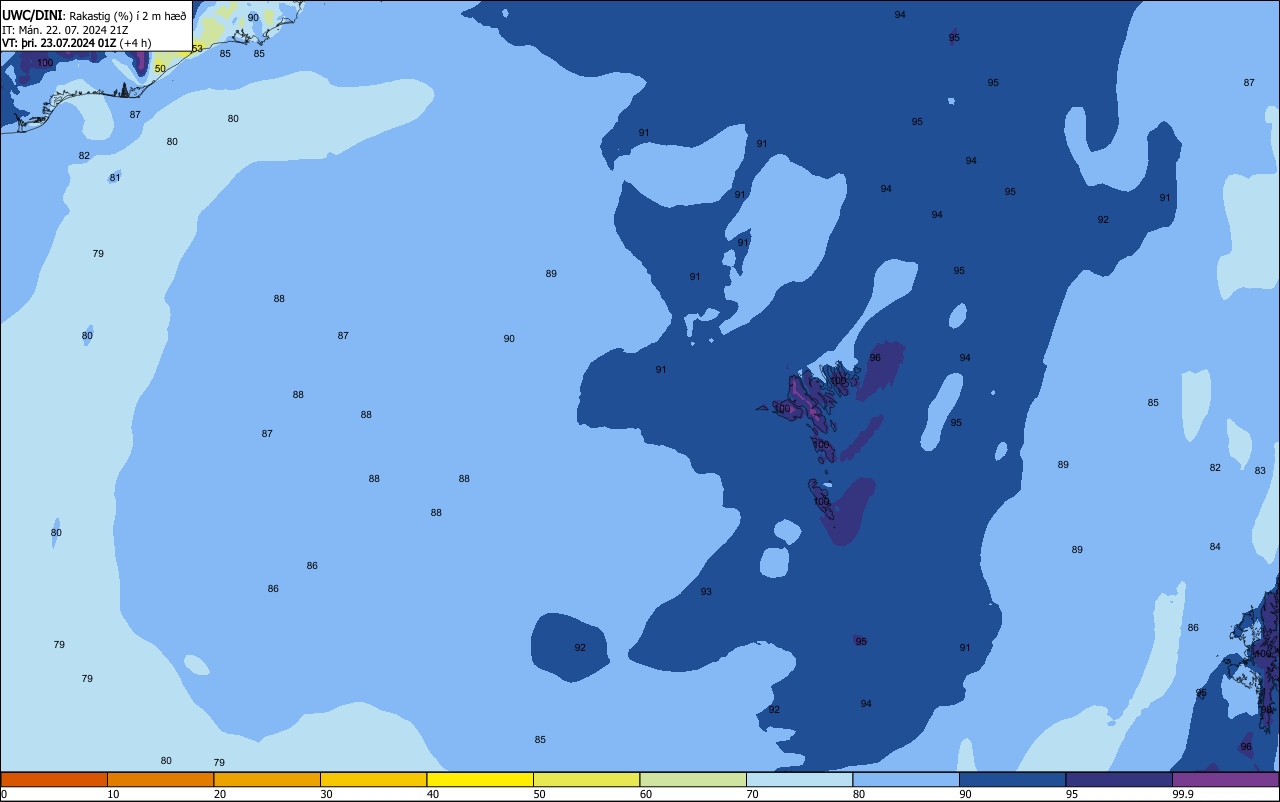Click the 40 tick label on legend
The image size is (1280, 802).
[433, 794]
